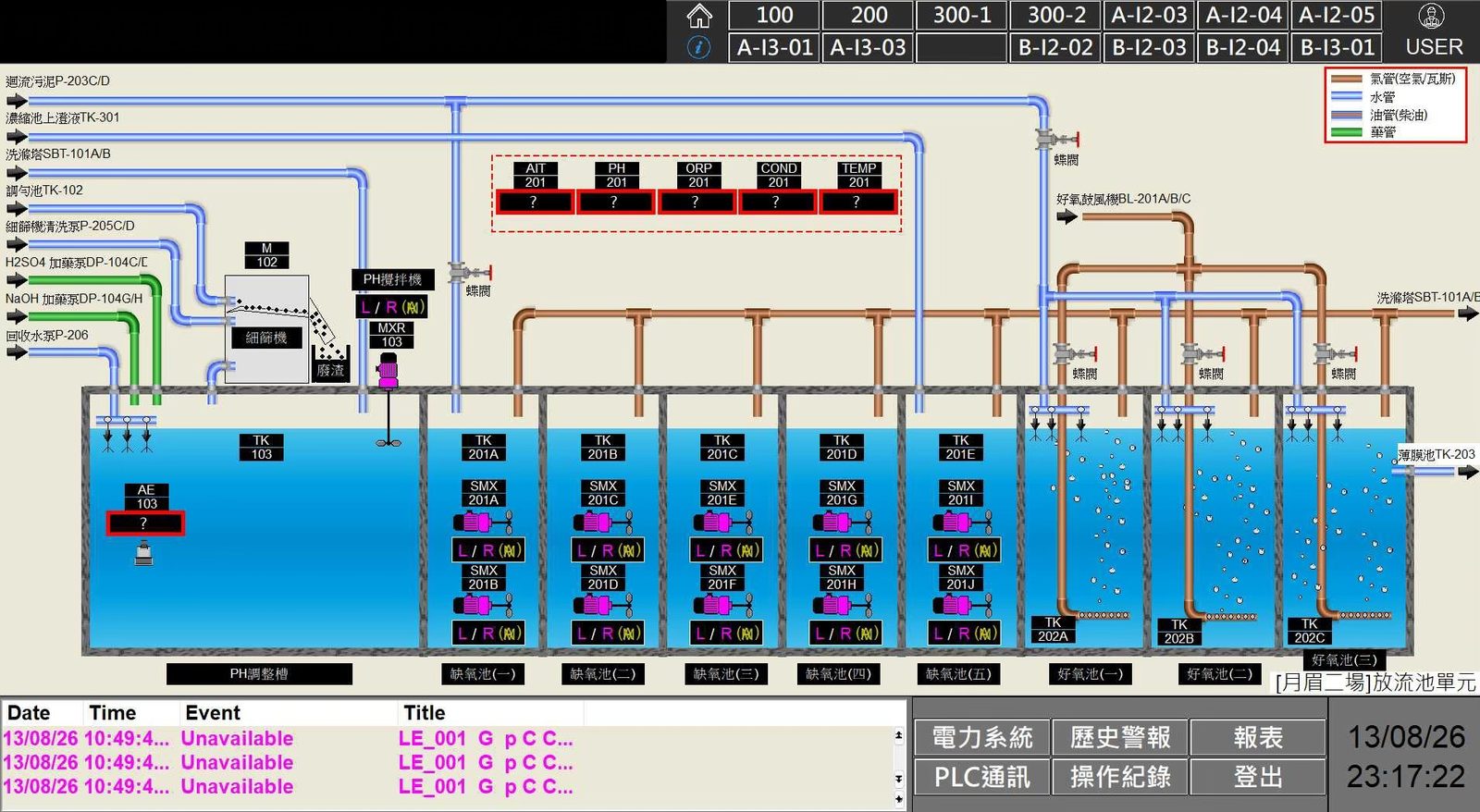Go to the home screen icon
This screenshot has height=812, width=1480.
click(x=699, y=15)
